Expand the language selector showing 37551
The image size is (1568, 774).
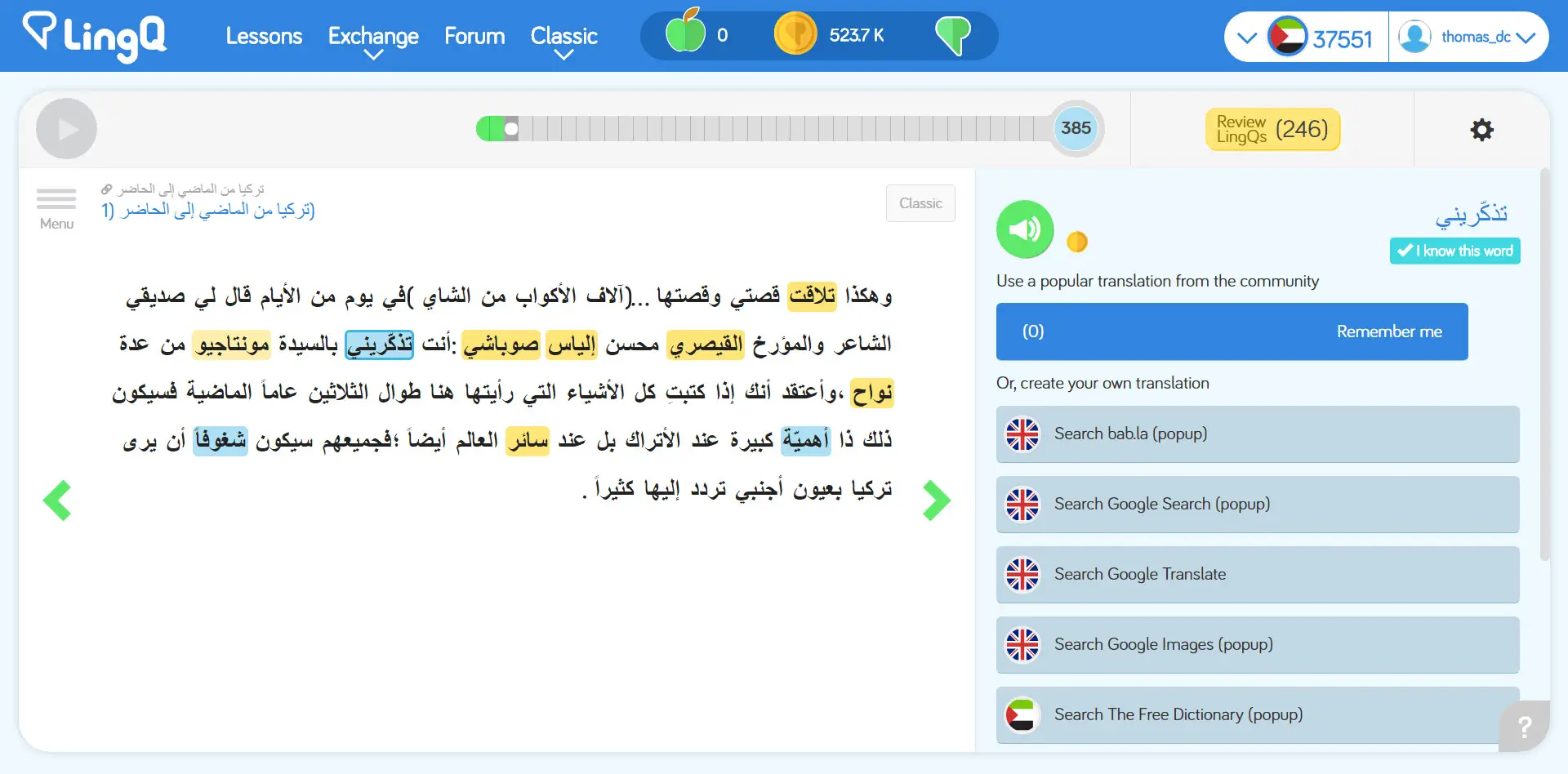pyautogui.click(x=1246, y=37)
